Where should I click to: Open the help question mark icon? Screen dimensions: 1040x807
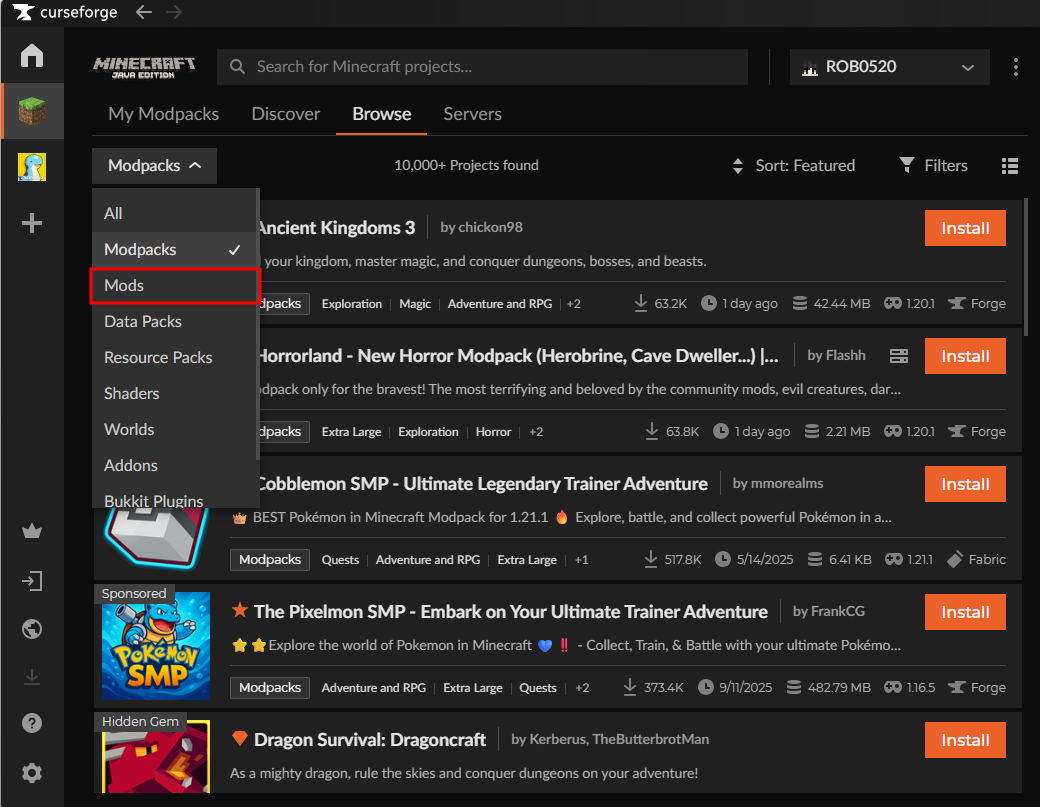pos(32,723)
